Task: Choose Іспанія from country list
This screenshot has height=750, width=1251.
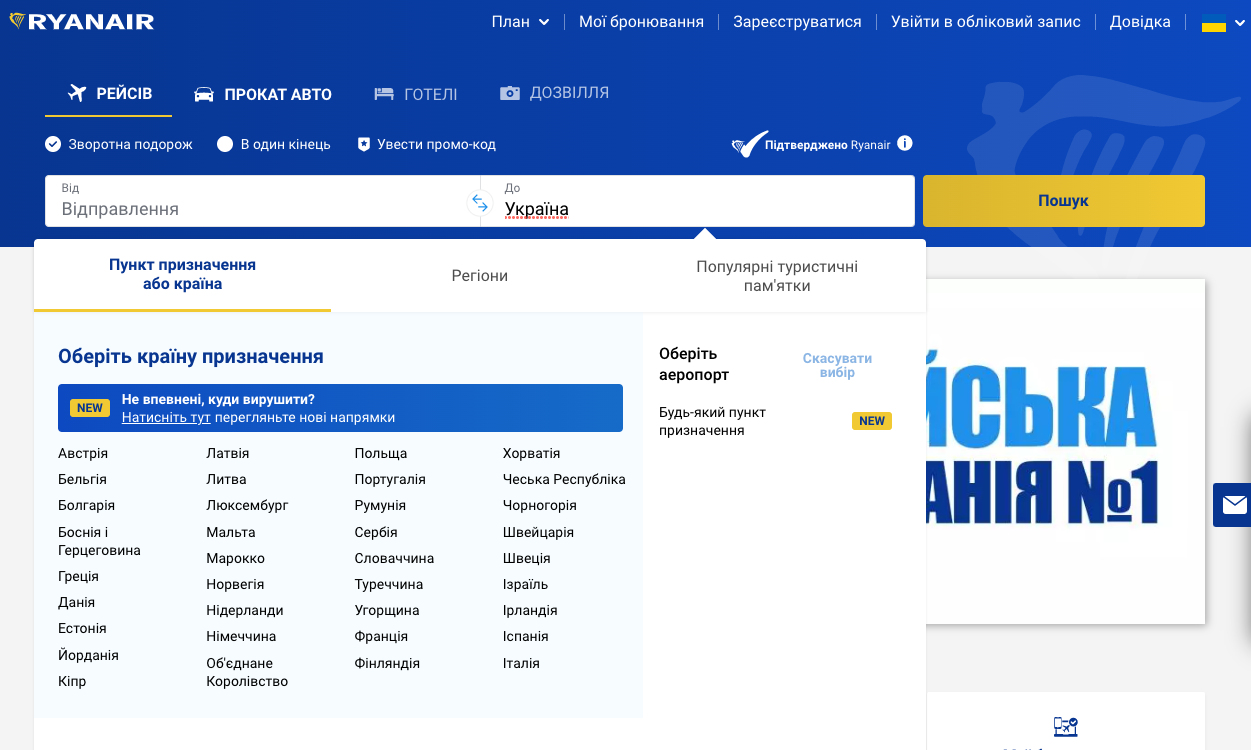Action: (x=525, y=636)
